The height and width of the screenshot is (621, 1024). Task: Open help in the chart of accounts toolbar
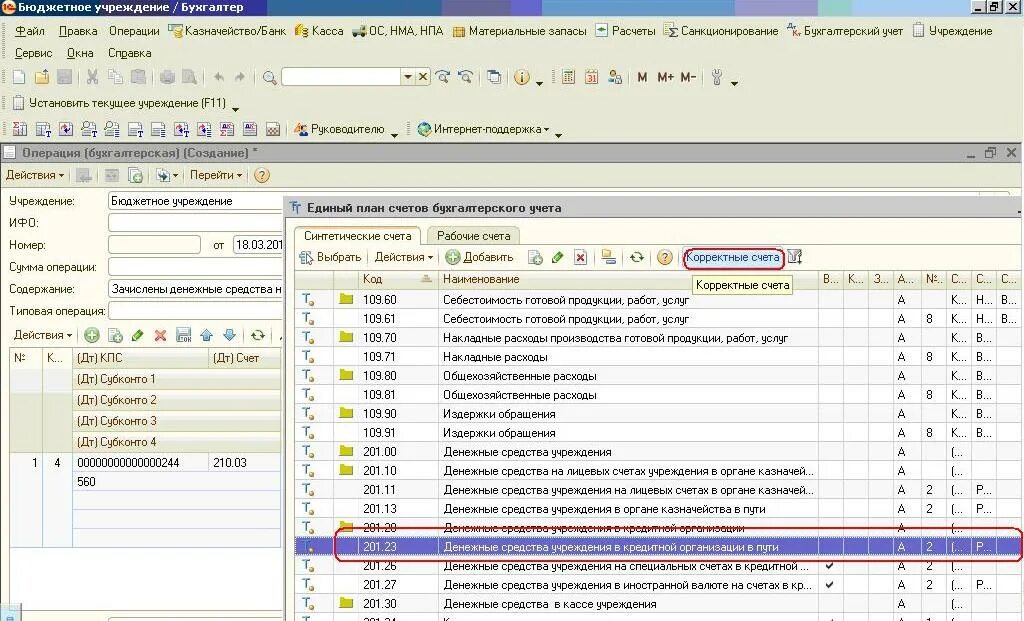click(665, 257)
